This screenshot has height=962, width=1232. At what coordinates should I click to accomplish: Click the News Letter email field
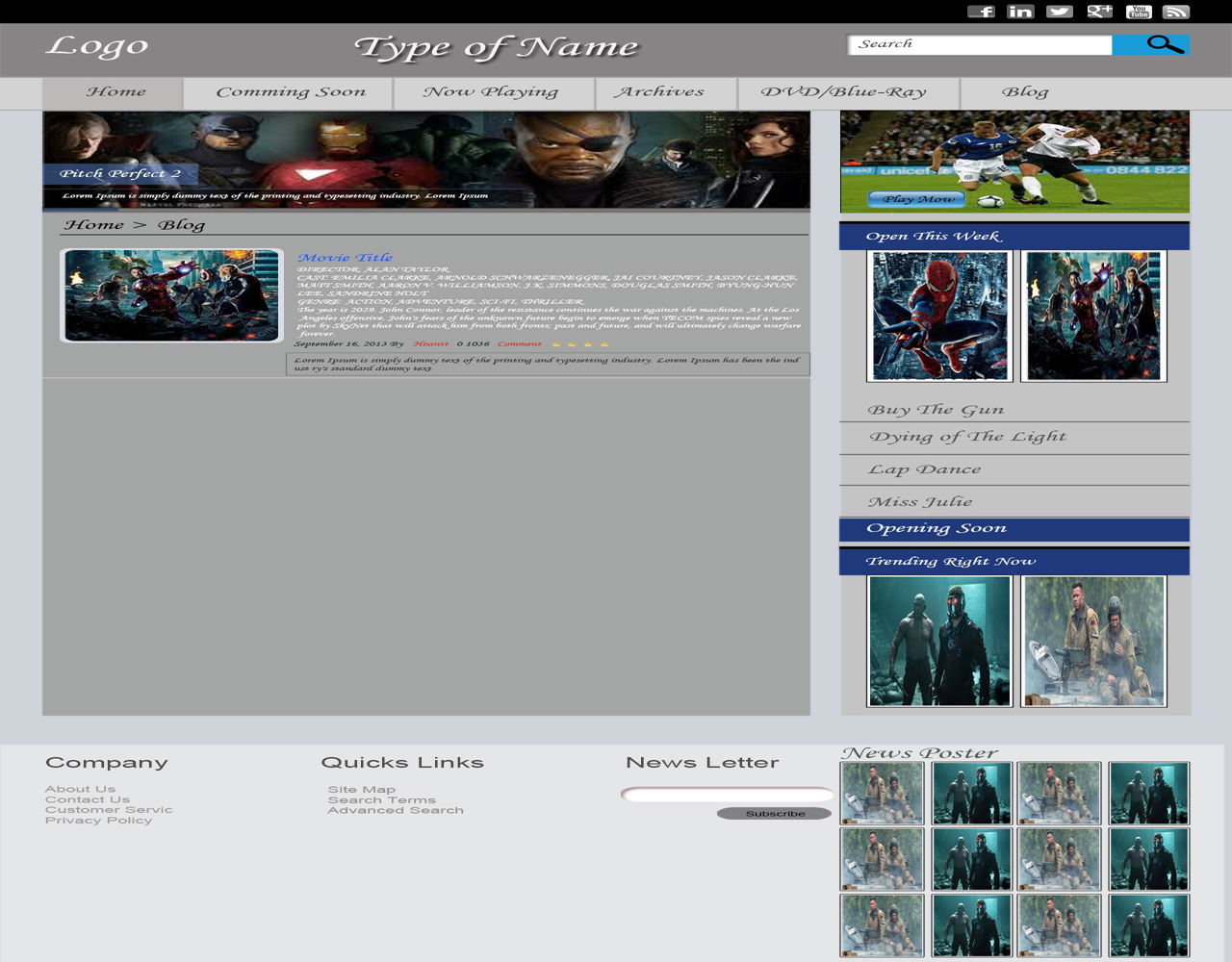728,794
